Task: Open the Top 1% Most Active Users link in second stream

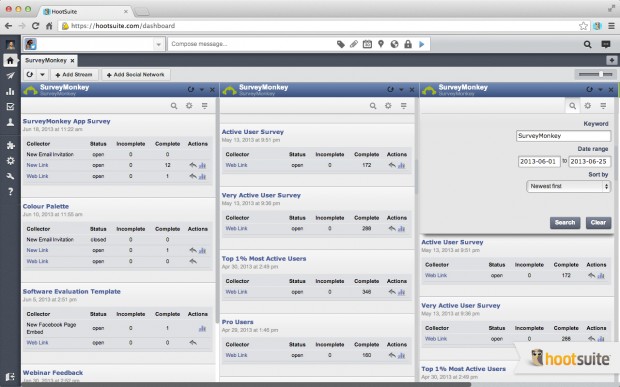Action: pyautogui.click(x=264, y=259)
